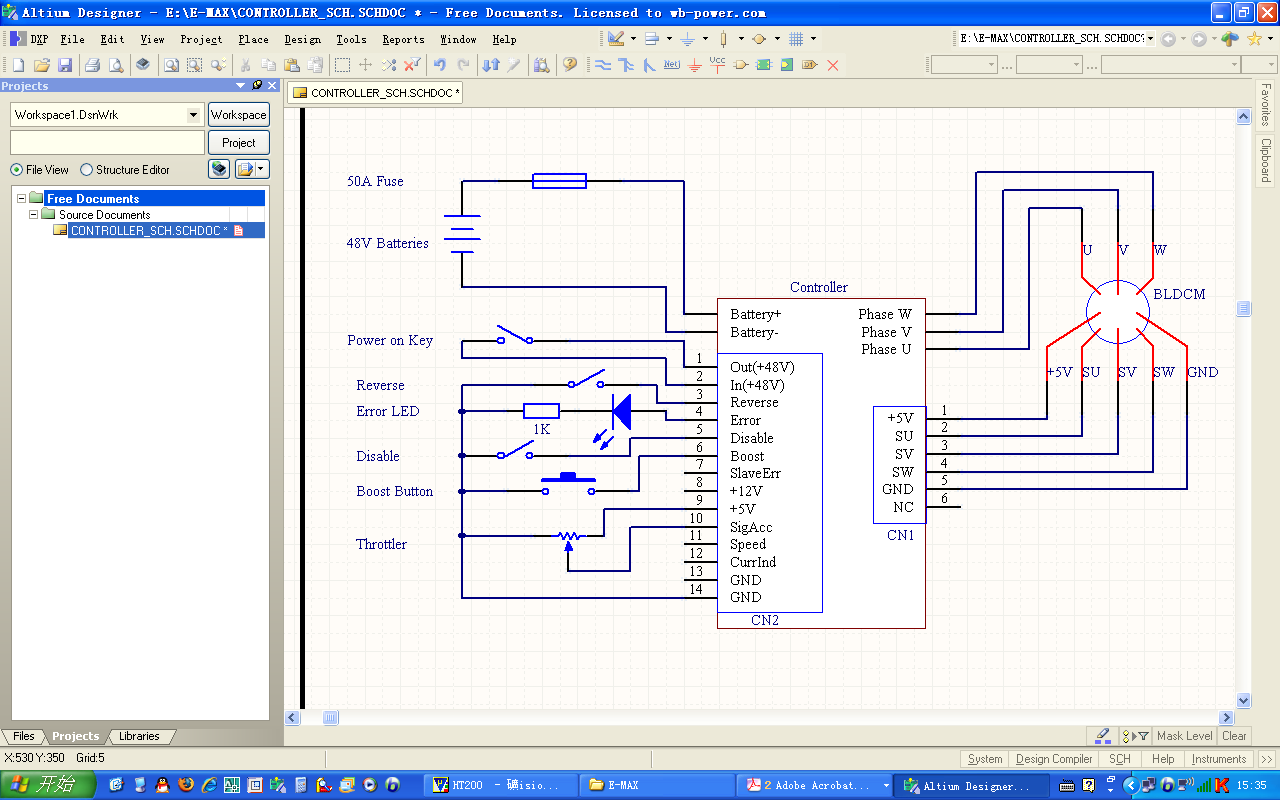Viewport: 1280px width, 800px height.
Task: Collapse the Free Documents tree node
Action: (x=22, y=198)
